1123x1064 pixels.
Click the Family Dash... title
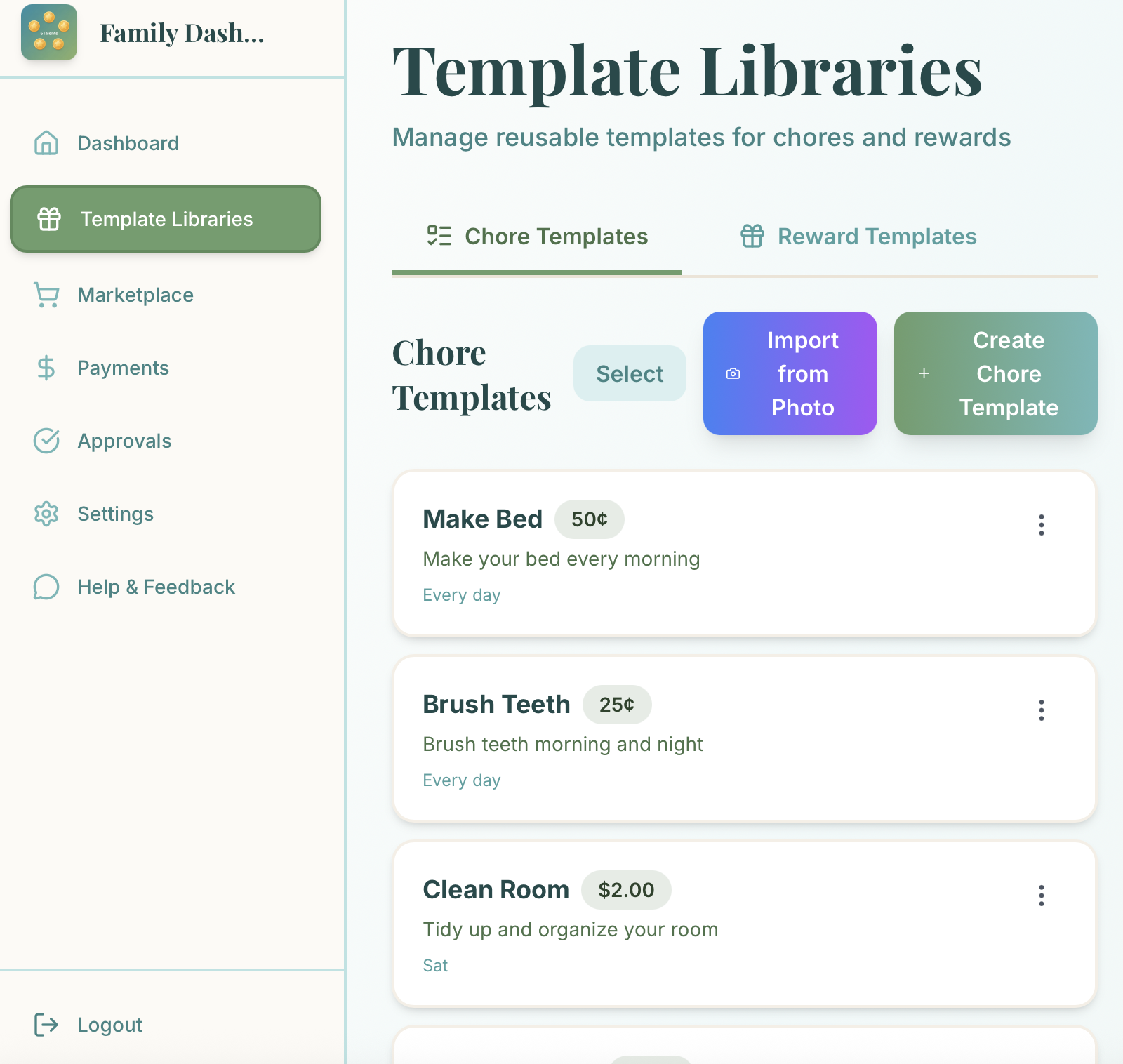tap(182, 33)
